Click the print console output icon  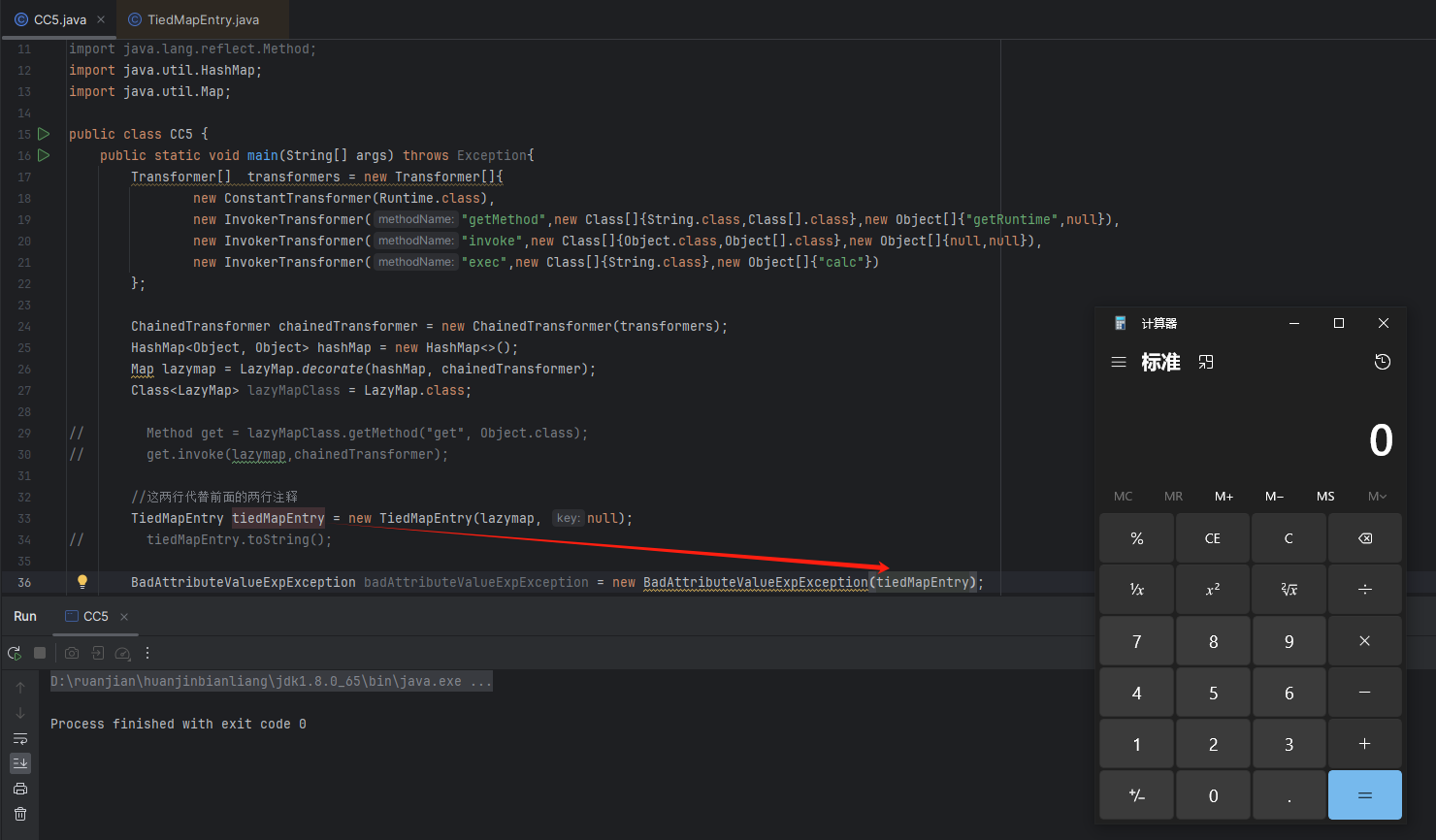tap(20, 789)
